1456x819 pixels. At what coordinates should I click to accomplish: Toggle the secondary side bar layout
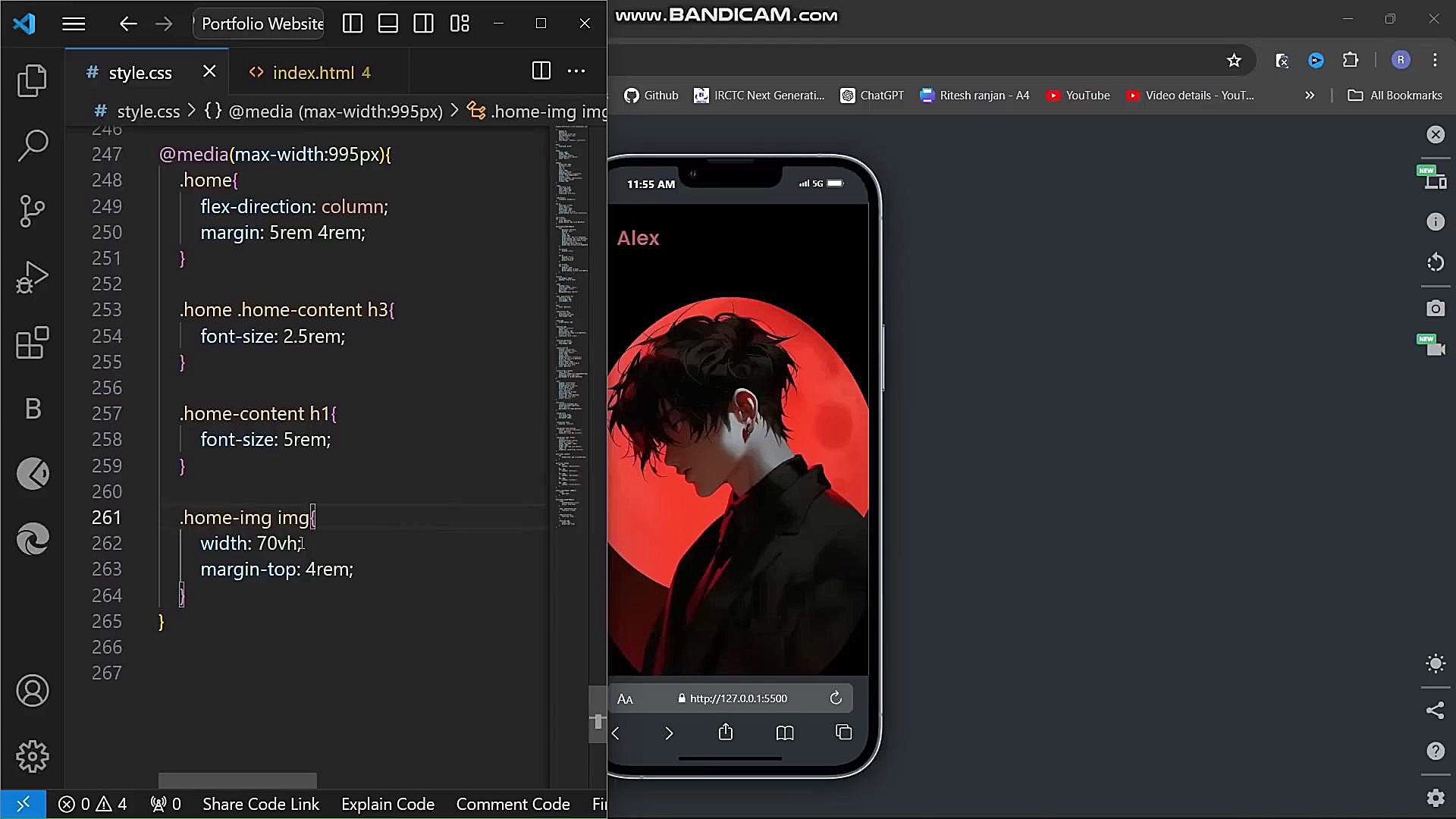click(x=424, y=24)
